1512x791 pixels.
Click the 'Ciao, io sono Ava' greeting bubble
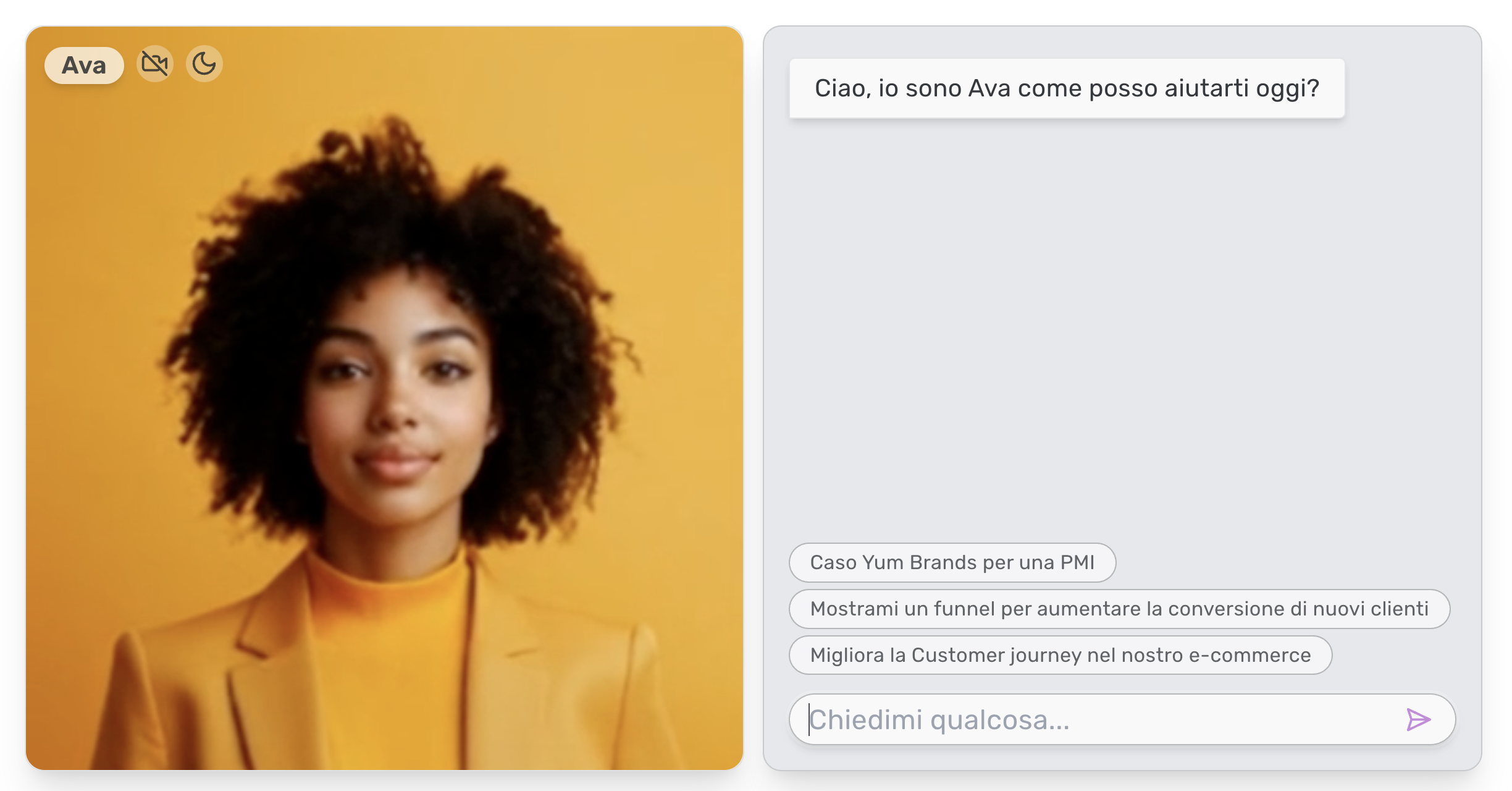(x=1067, y=88)
